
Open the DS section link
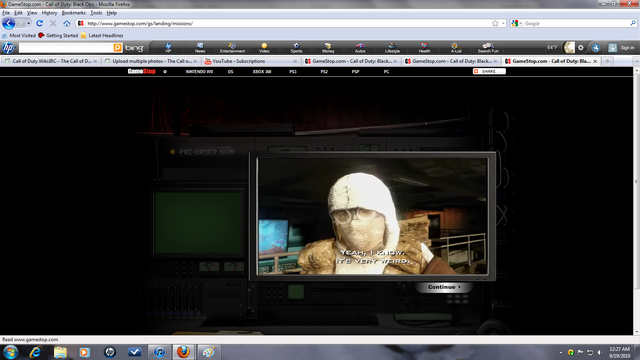(231, 71)
